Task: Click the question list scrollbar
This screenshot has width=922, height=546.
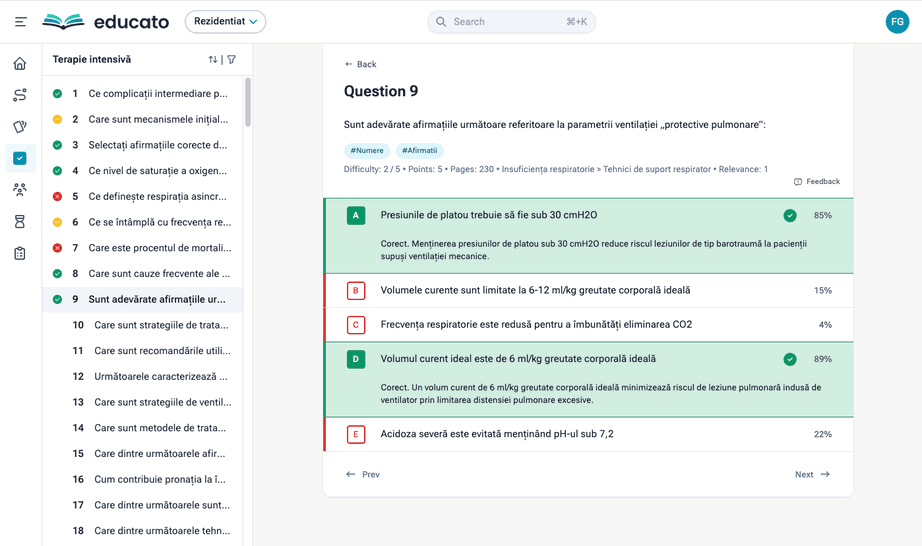Action: point(248,102)
